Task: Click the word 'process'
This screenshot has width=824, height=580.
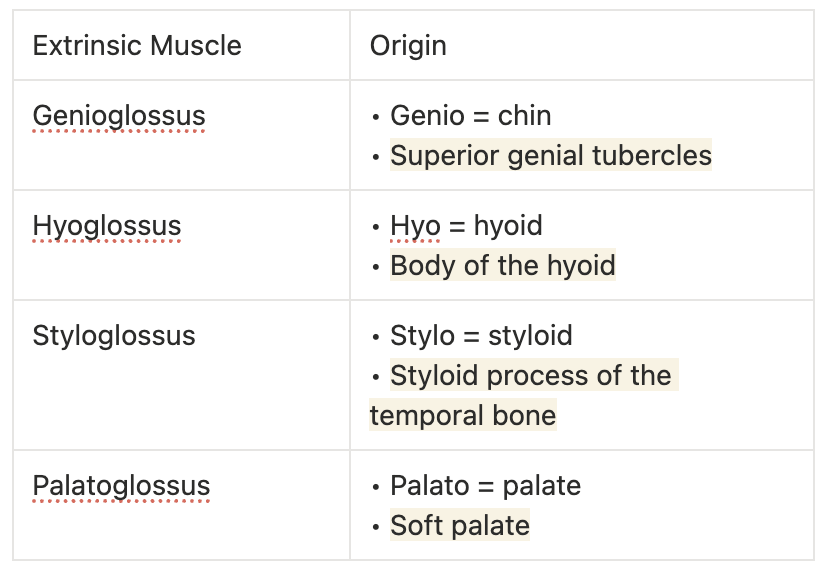Action: pos(553,376)
